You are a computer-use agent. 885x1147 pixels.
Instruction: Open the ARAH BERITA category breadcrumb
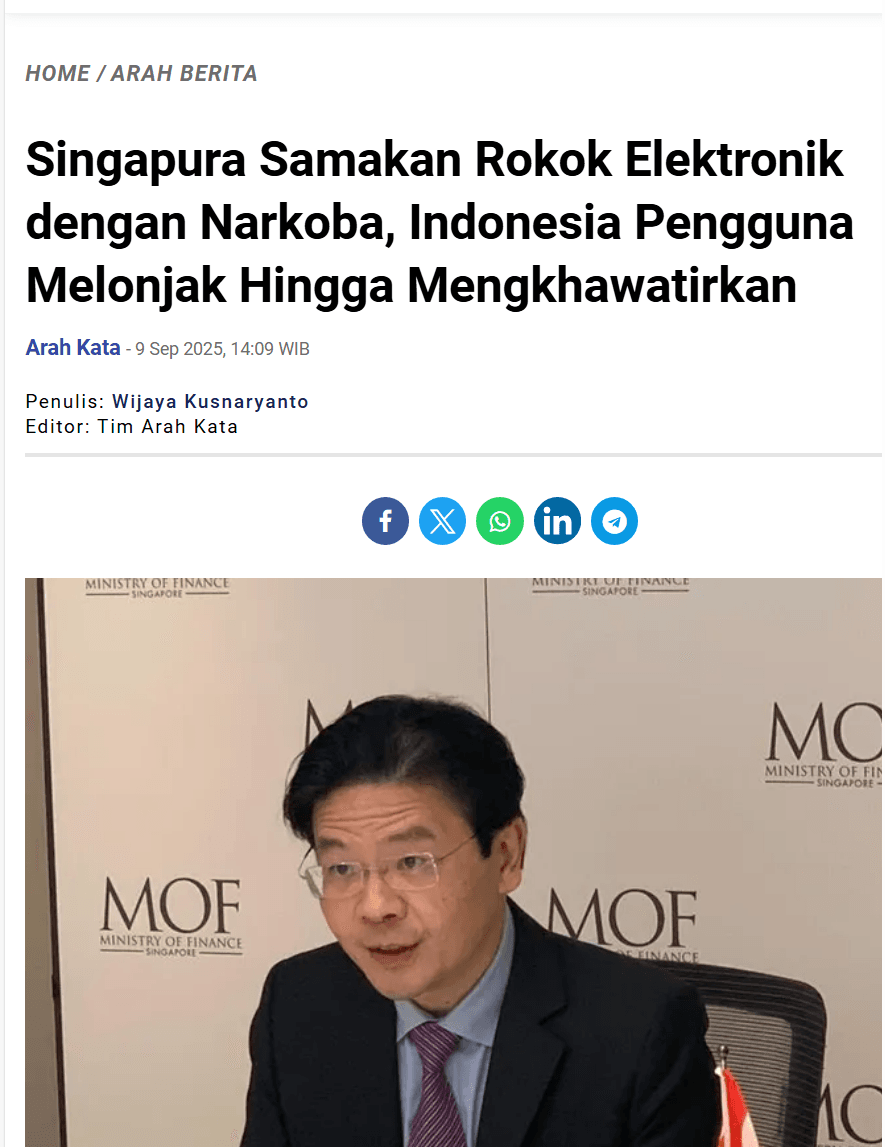(184, 73)
